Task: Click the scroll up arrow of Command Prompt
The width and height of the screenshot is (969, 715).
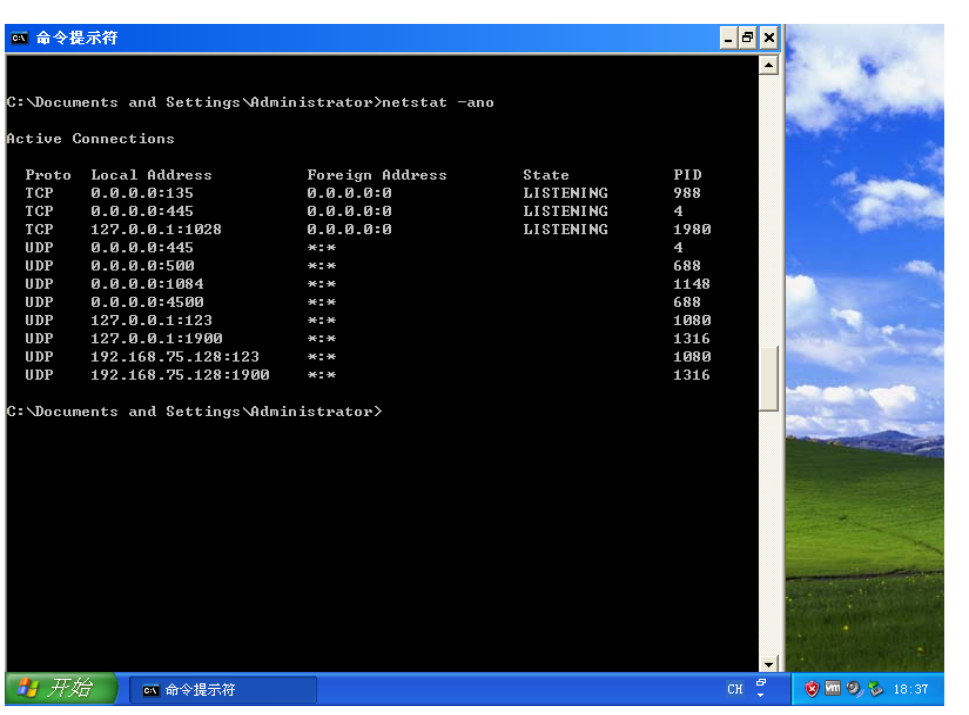Action: click(x=768, y=65)
